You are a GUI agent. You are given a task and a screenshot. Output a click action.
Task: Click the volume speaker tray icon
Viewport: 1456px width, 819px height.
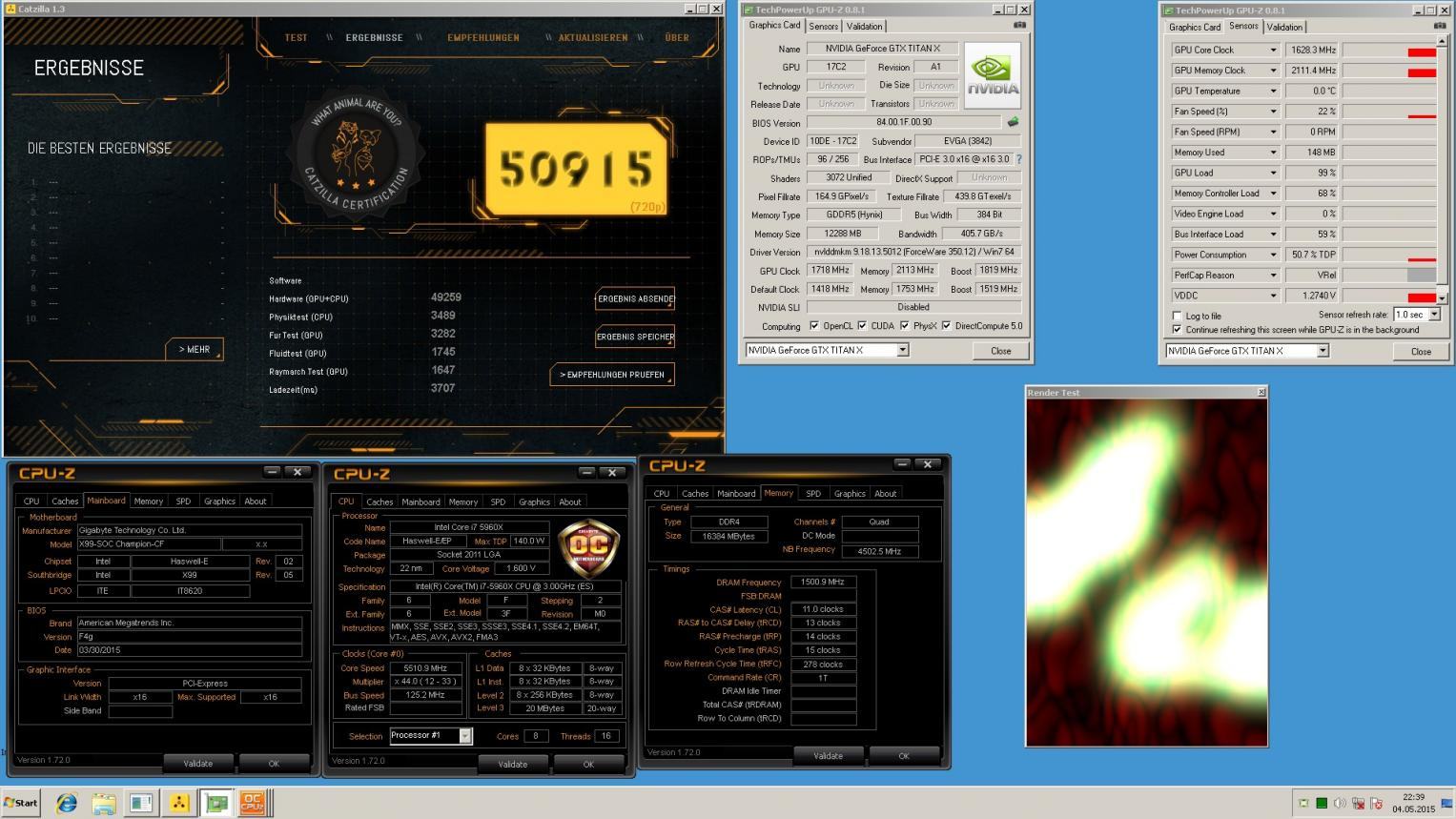point(1340,804)
